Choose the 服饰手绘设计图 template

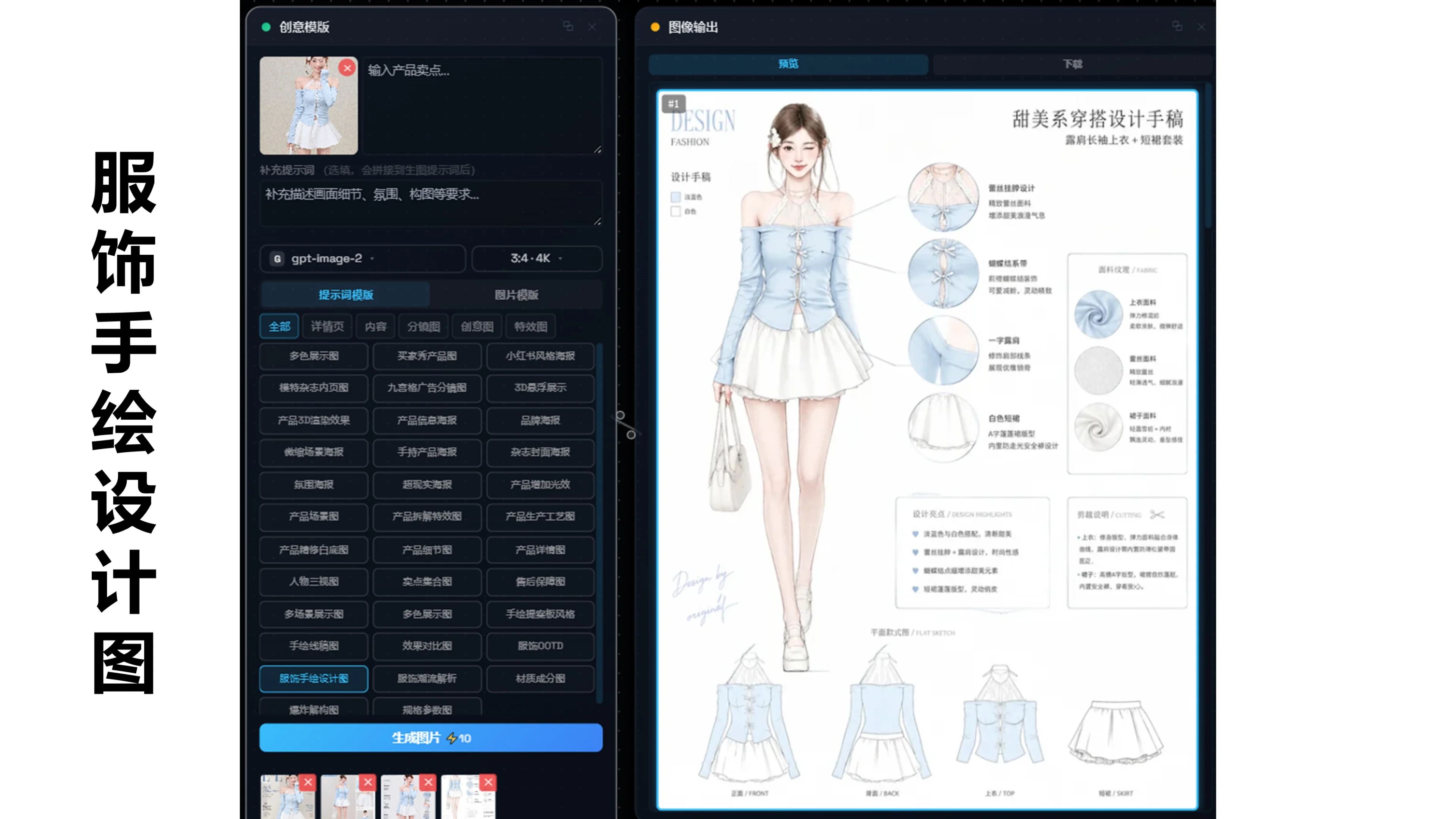314,678
